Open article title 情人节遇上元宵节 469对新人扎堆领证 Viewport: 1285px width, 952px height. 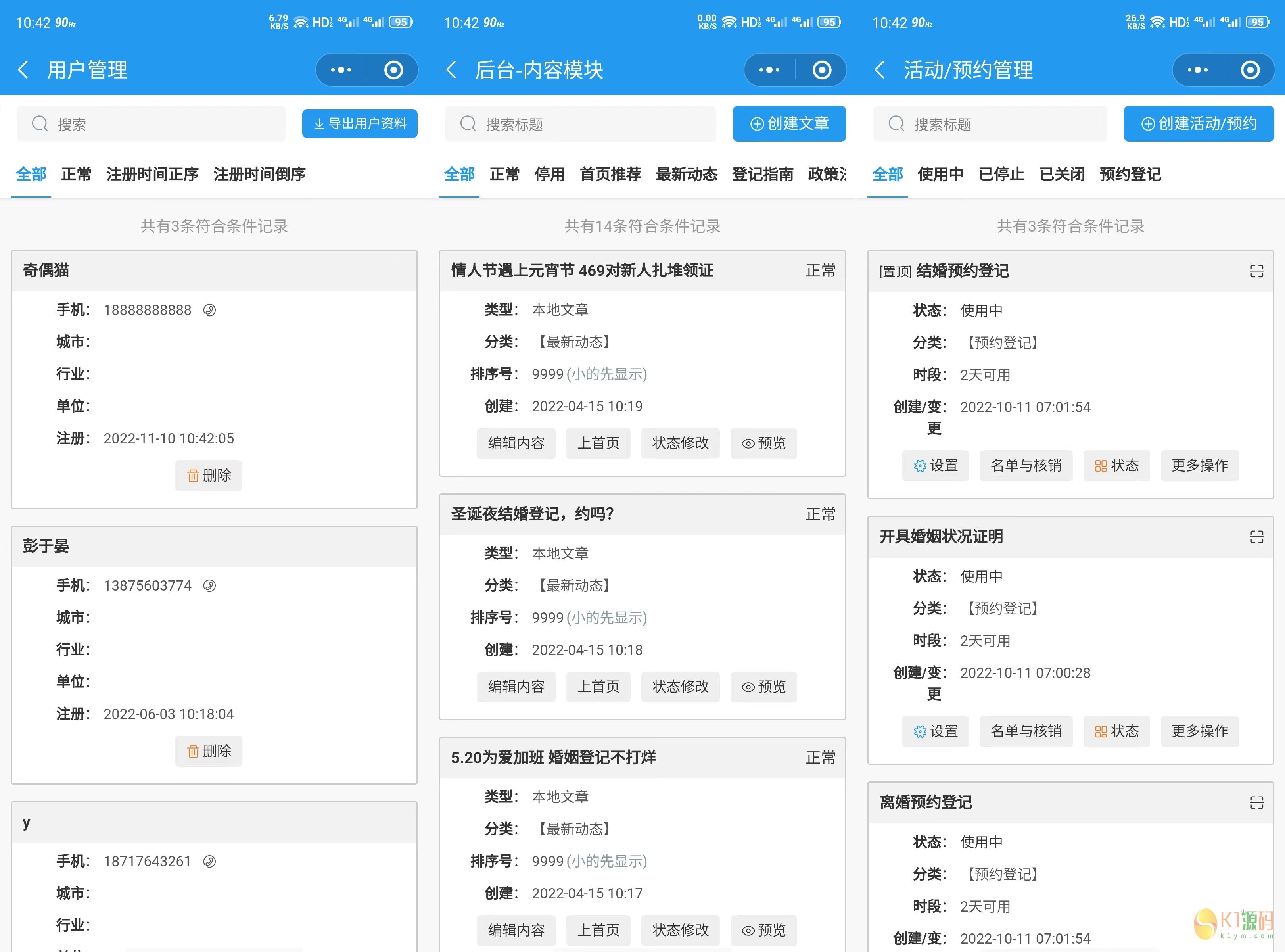pos(582,270)
